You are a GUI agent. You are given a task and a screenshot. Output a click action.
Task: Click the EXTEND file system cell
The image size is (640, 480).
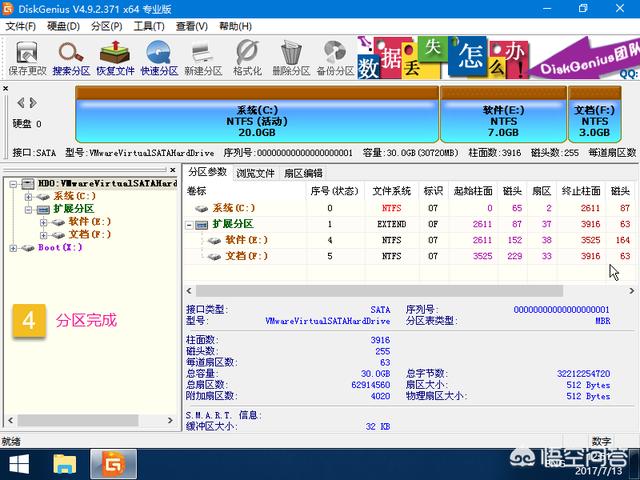pyautogui.click(x=391, y=224)
